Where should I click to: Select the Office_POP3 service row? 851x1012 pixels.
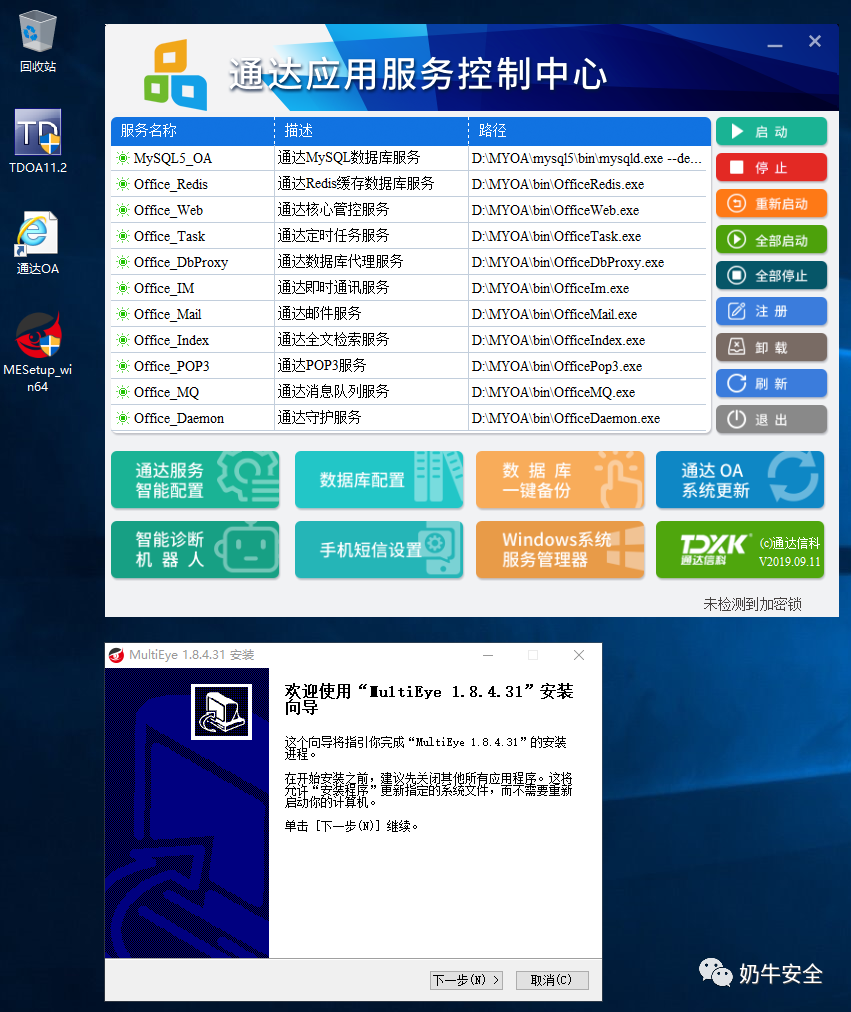410,366
